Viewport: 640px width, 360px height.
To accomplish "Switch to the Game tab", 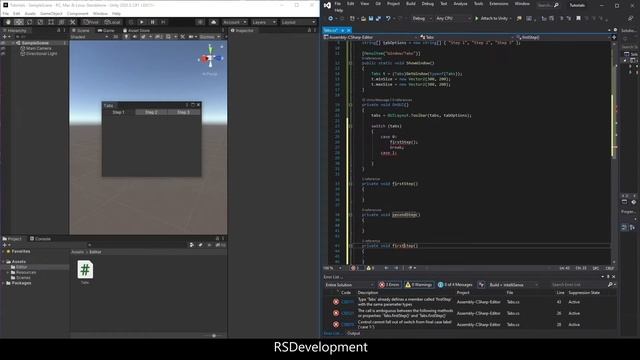I will click(106, 31).
